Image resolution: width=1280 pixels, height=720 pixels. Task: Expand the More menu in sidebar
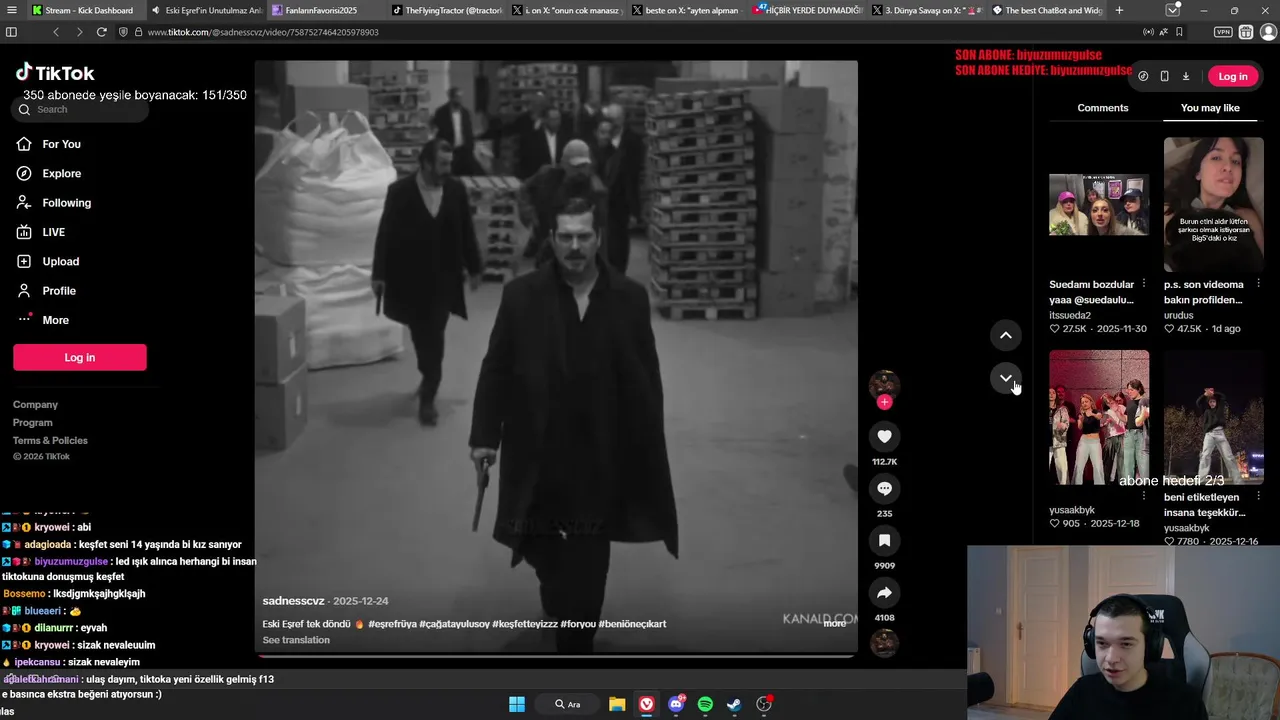click(55, 320)
